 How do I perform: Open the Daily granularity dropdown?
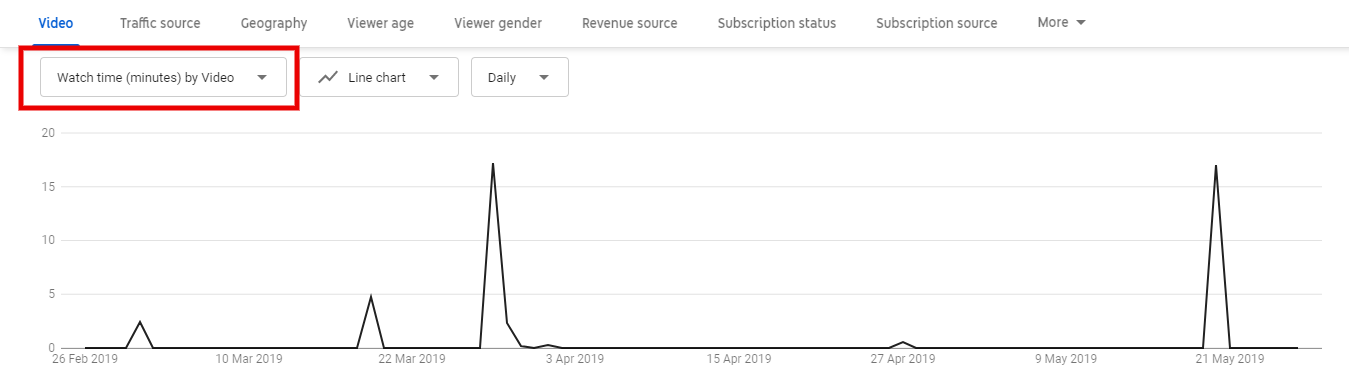pyautogui.click(x=520, y=77)
